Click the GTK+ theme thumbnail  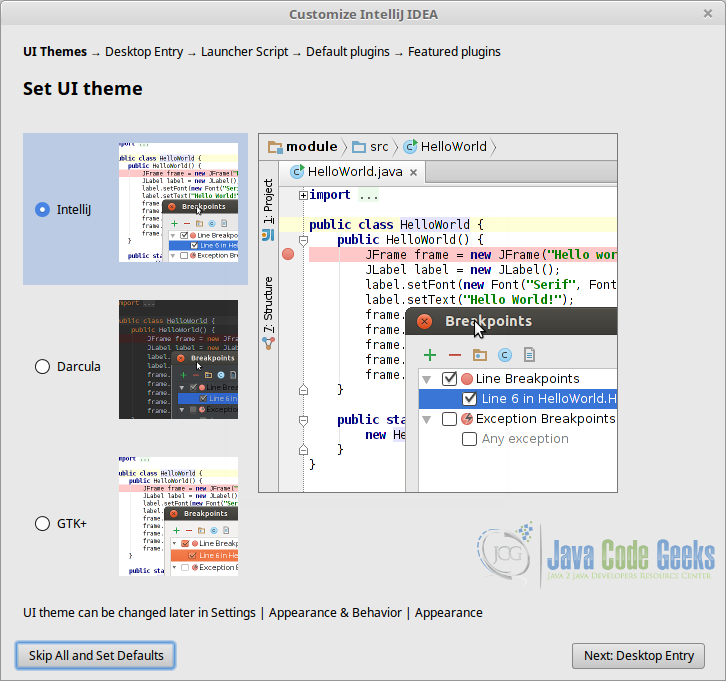(178, 517)
